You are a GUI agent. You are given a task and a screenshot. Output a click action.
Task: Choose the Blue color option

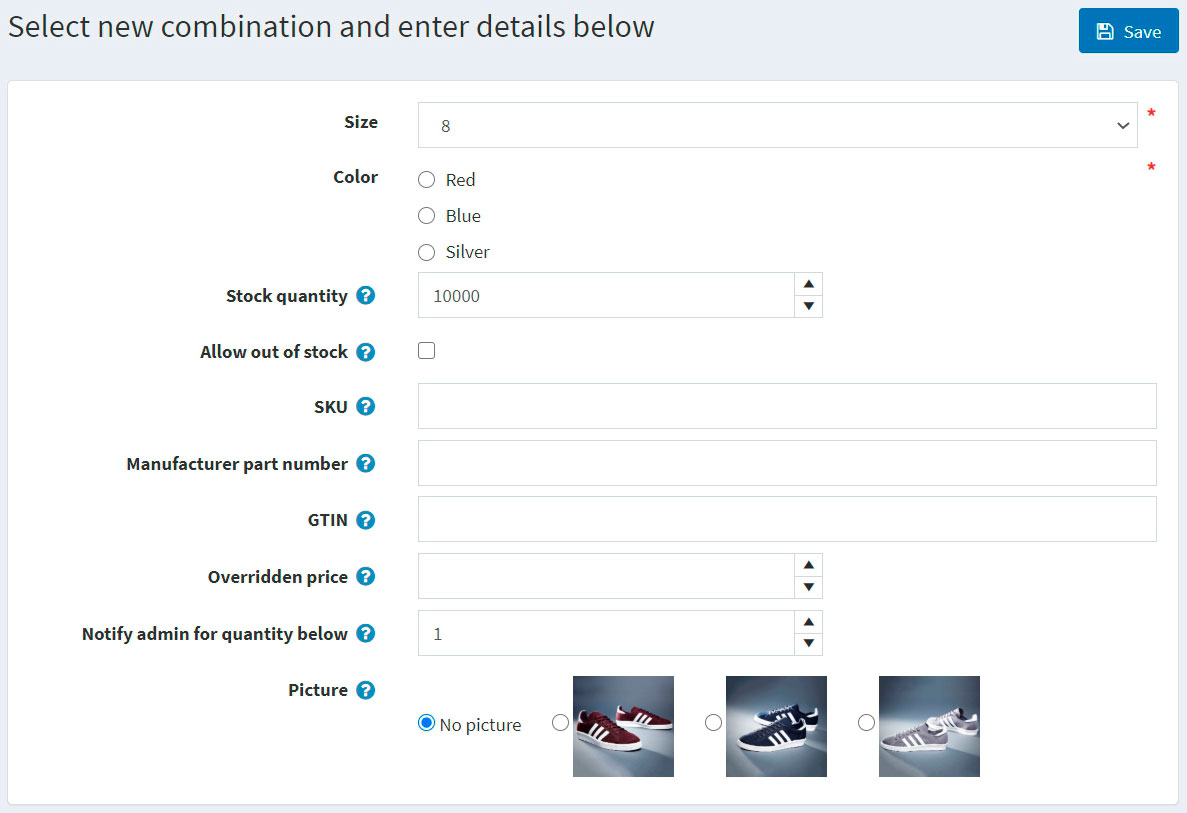pos(427,216)
